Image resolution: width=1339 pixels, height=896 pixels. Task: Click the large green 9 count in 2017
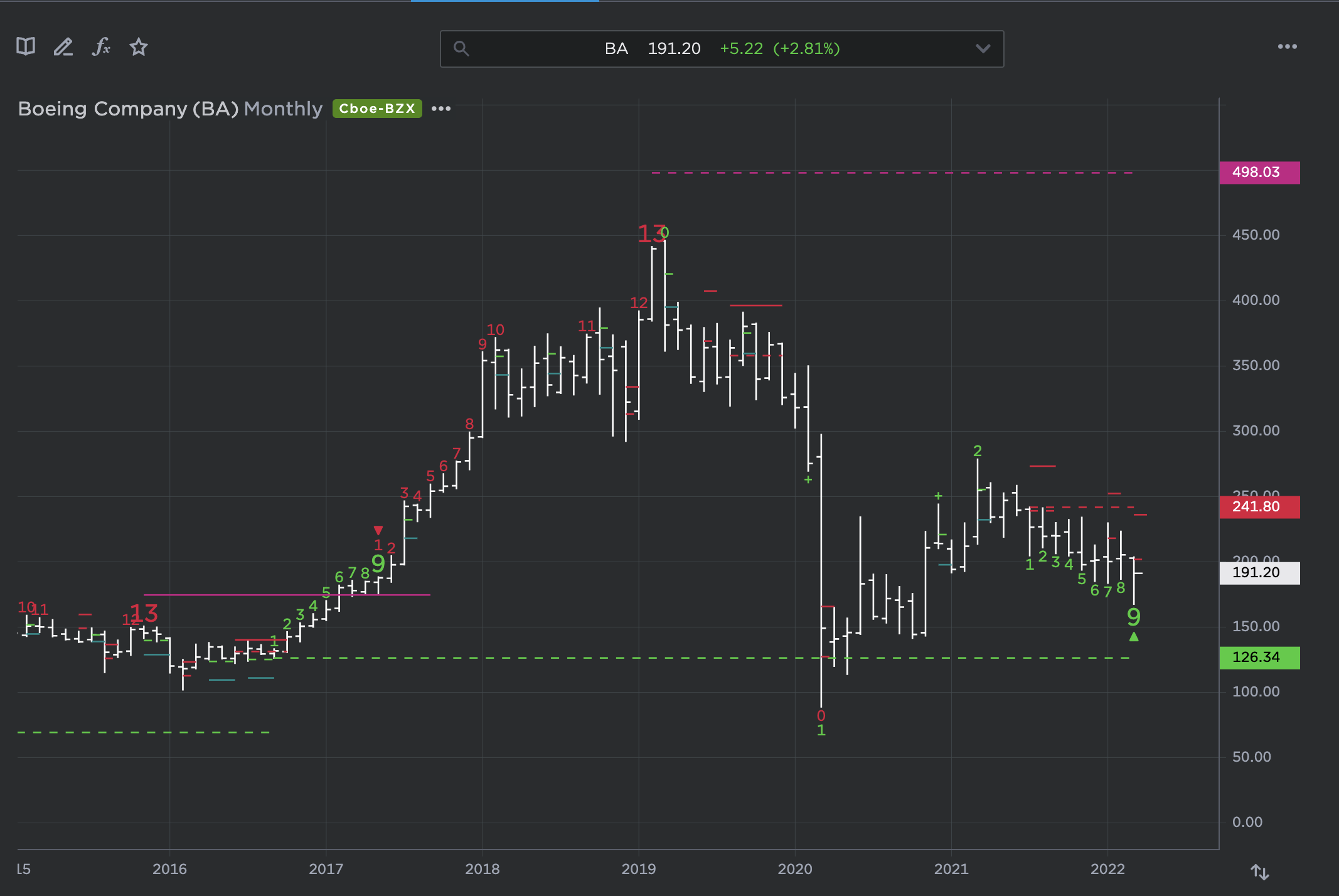[x=378, y=564]
